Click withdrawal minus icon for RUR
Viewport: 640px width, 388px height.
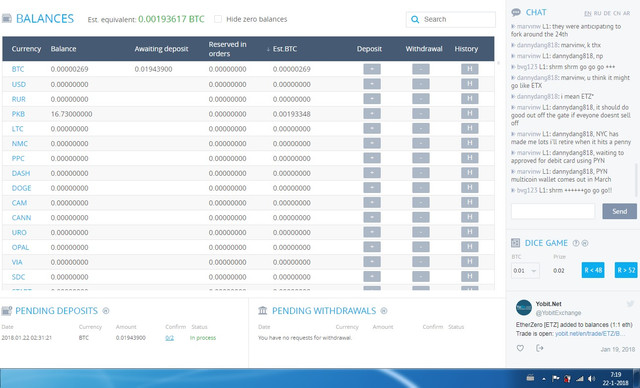tap(420, 99)
